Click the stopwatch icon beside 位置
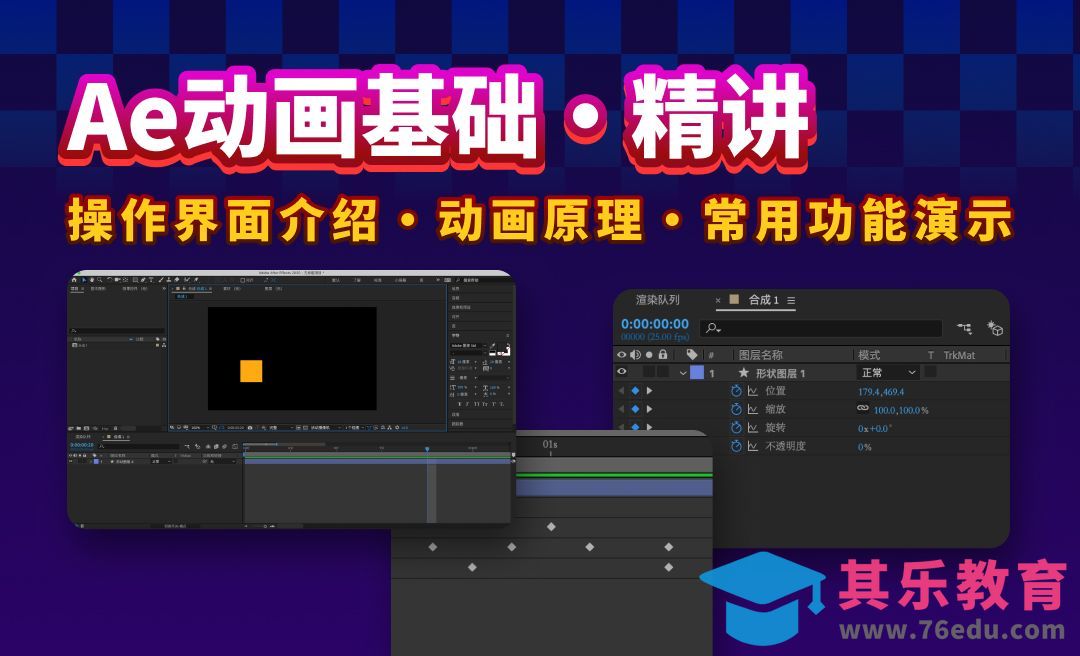 [734, 391]
